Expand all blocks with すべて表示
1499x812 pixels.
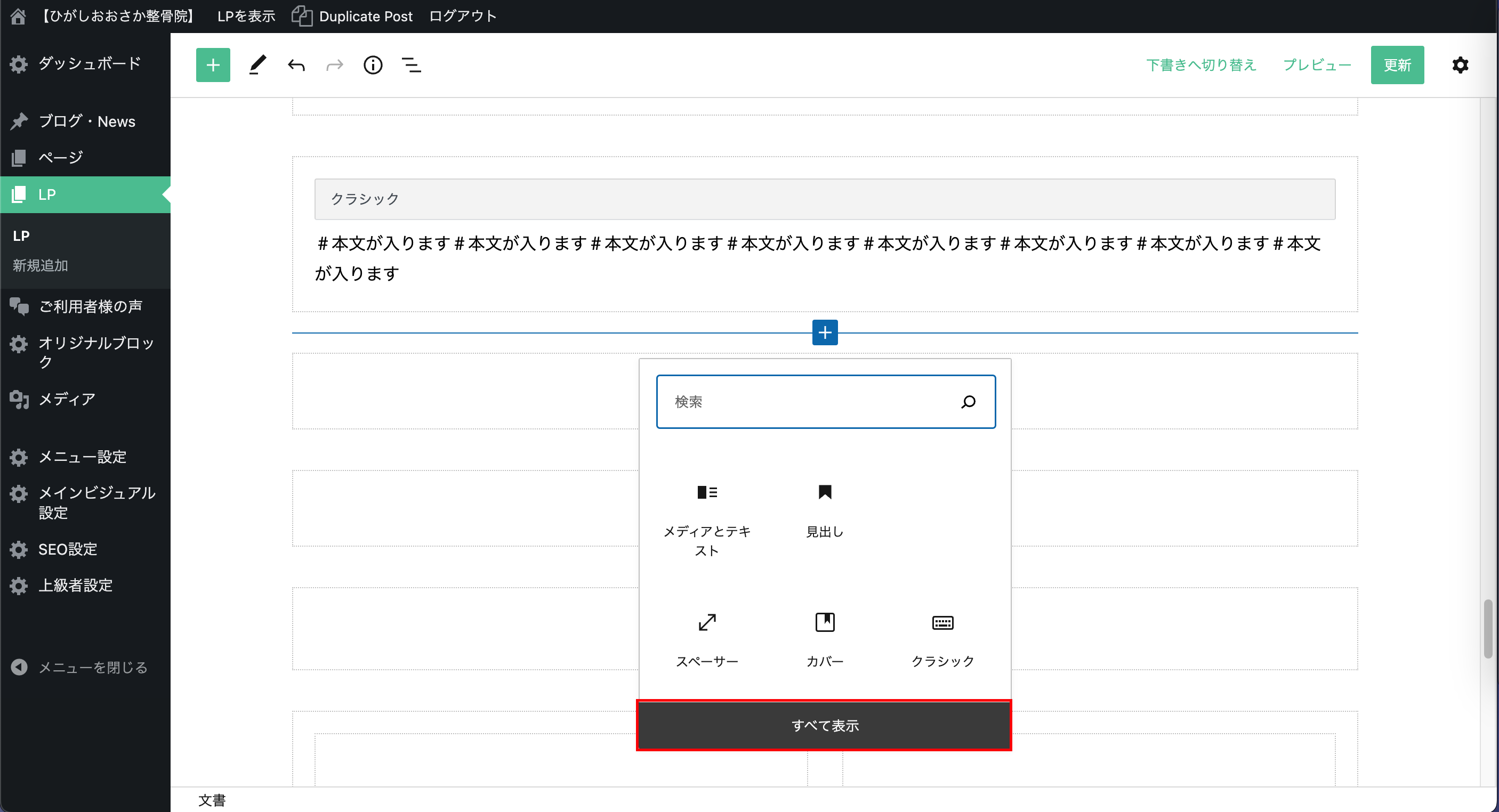pyautogui.click(x=825, y=725)
